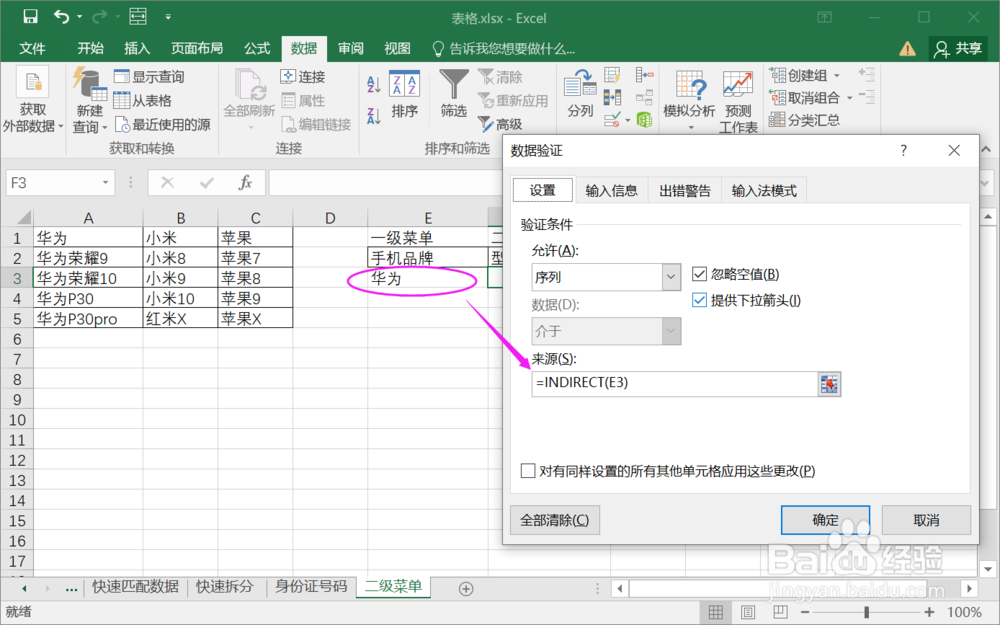Click the Select All corner triangle
Screen dimensions: 1000x625
[x=23, y=217]
